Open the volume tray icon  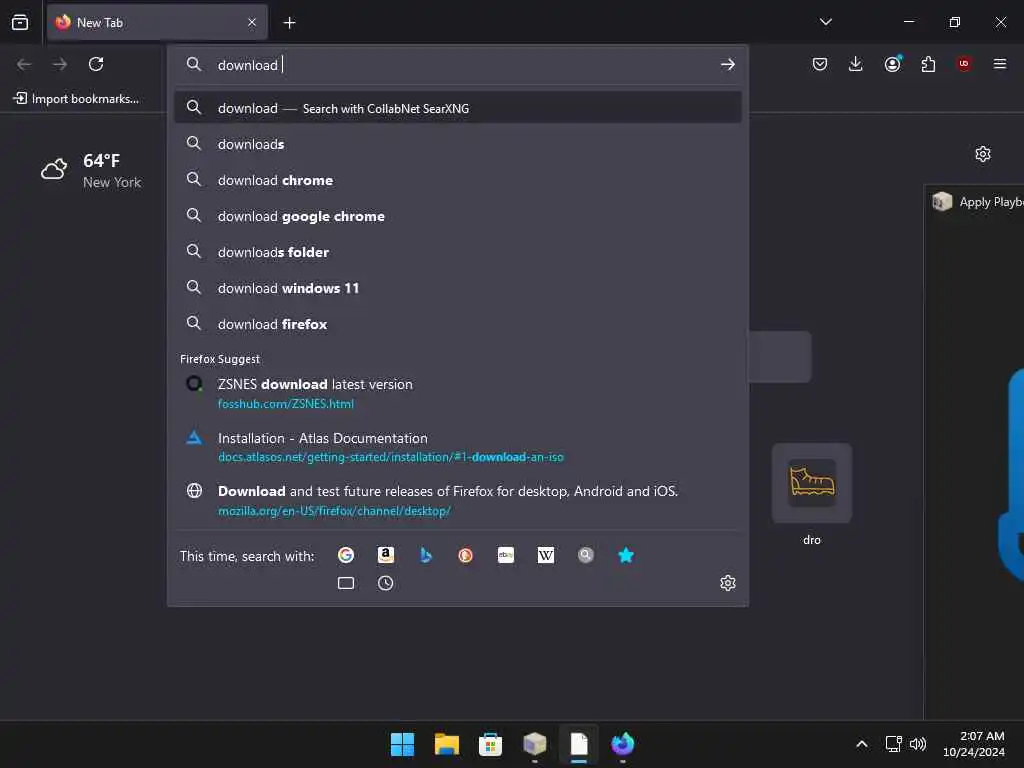point(918,744)
